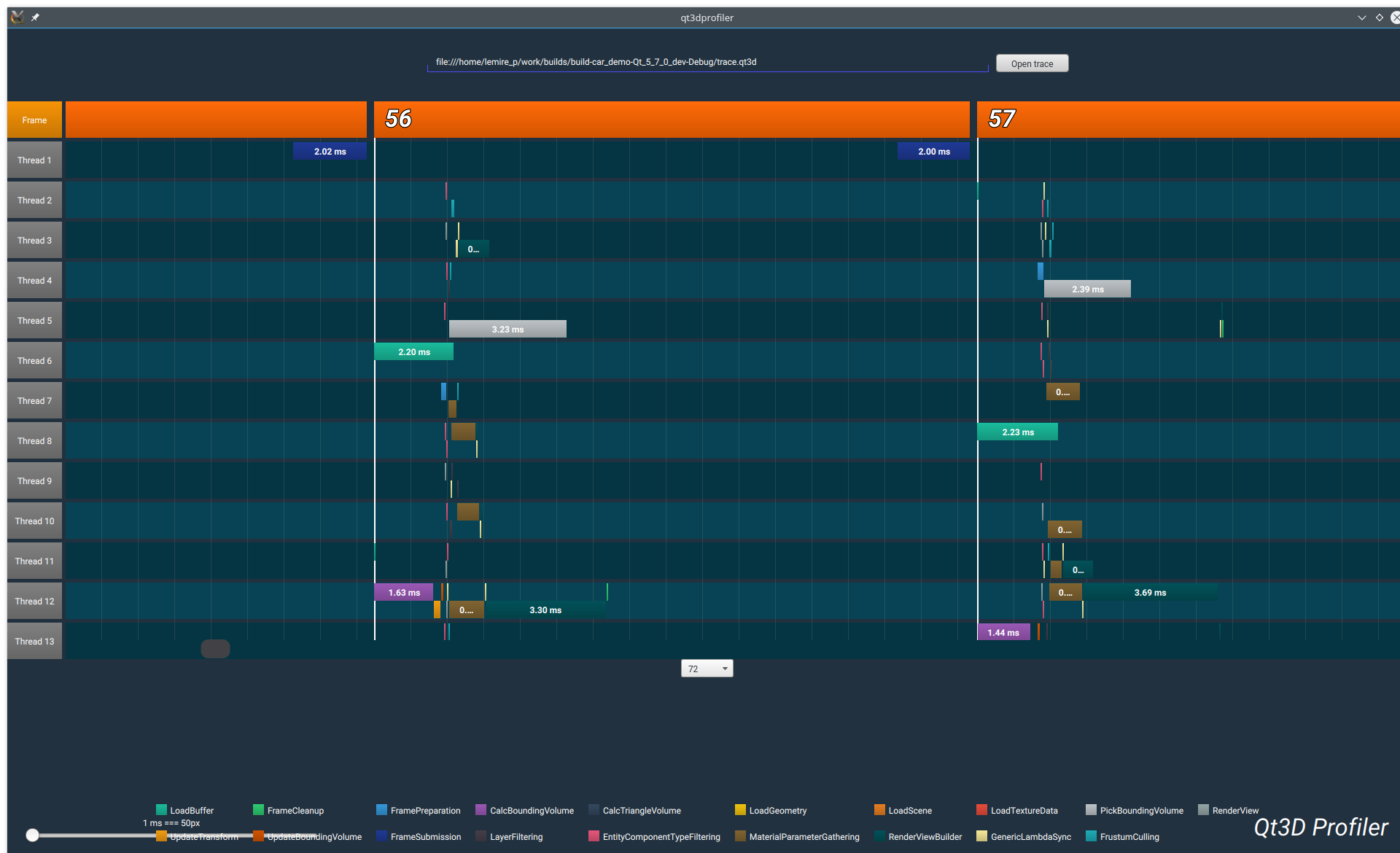Click the Thread 1 row label
Screen dimensions: 1400x853
point(34,160)
